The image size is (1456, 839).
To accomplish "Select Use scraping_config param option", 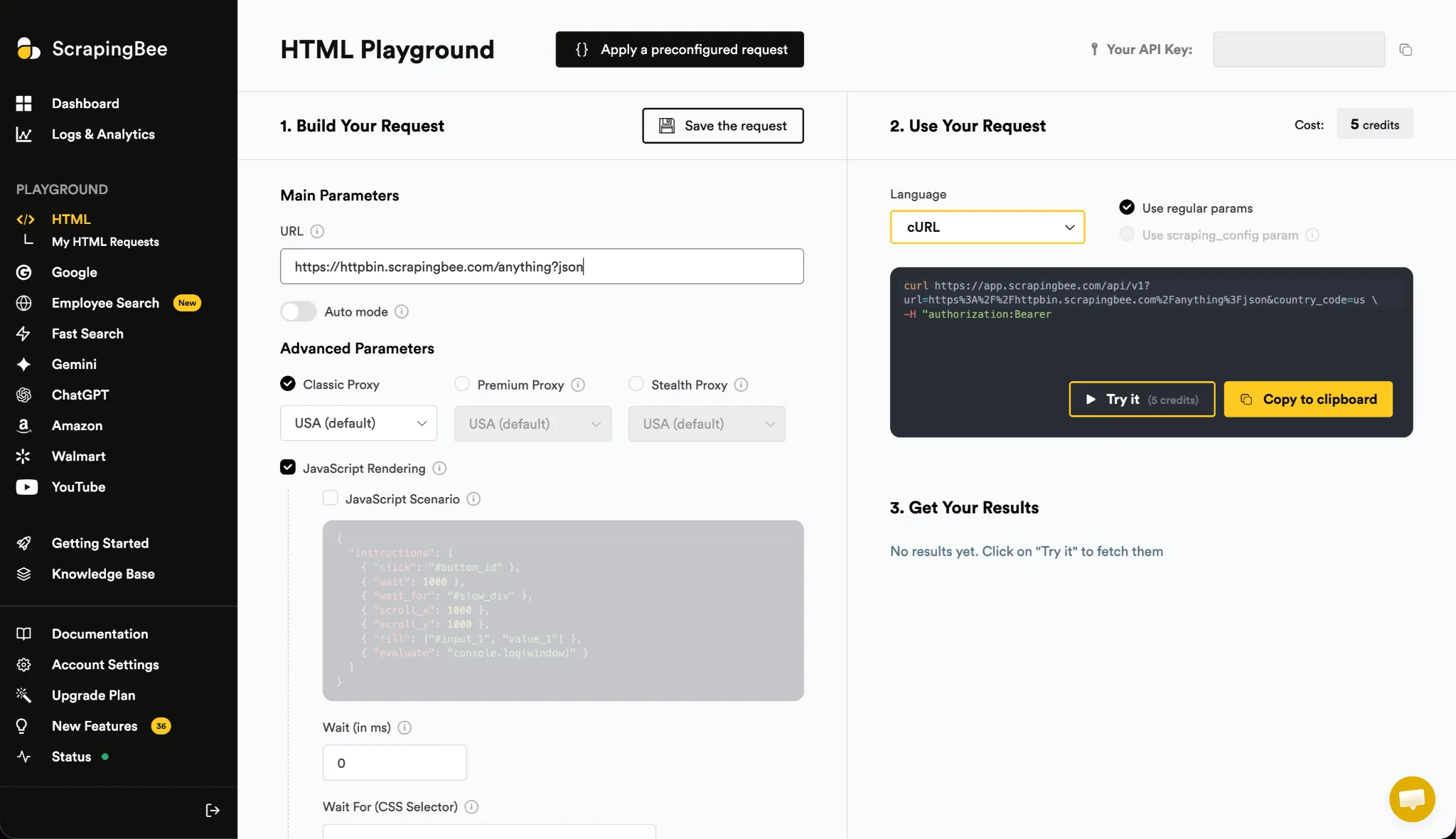I will [1127, 234].
